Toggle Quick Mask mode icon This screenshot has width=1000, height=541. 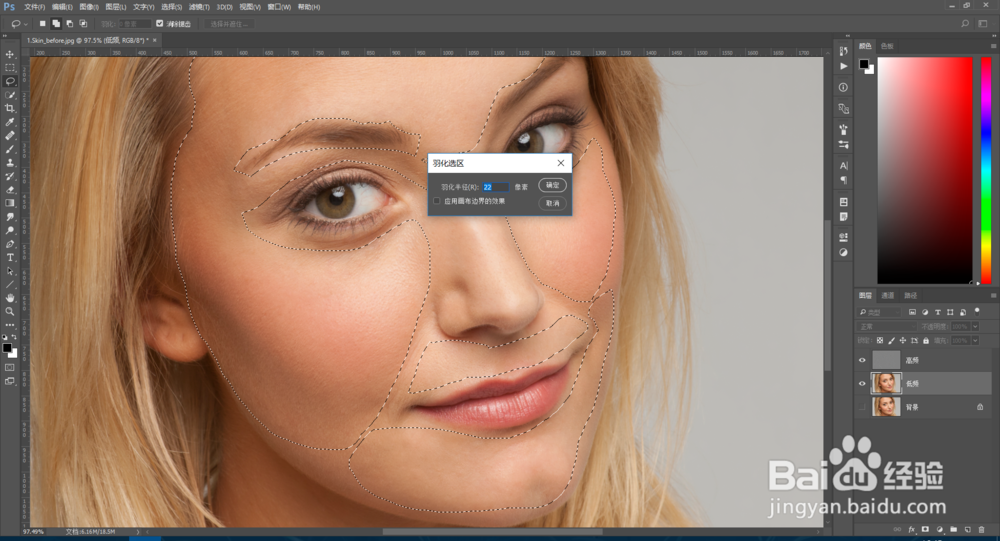(10, 368)
